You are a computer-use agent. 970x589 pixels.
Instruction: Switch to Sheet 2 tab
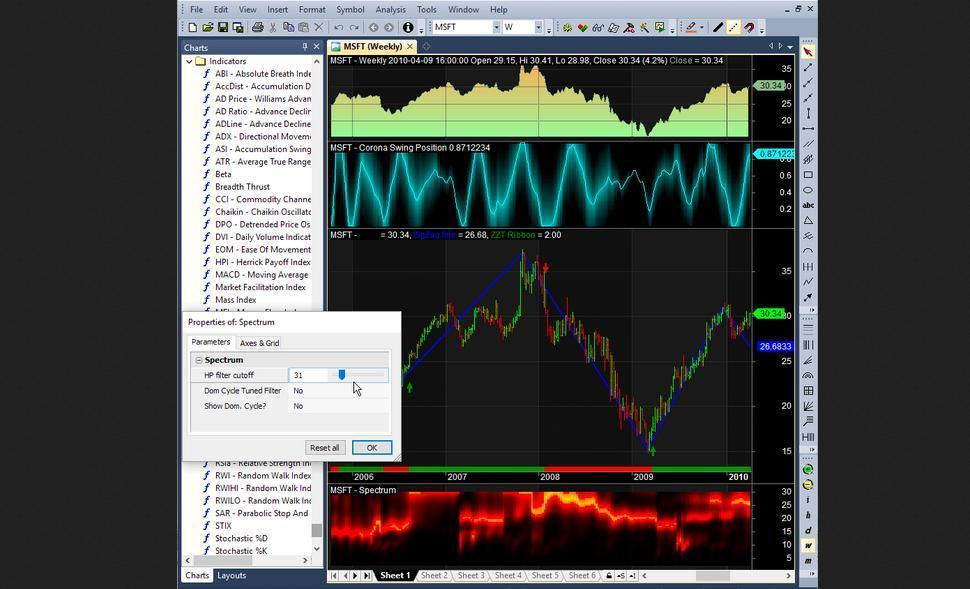(434, 575)
